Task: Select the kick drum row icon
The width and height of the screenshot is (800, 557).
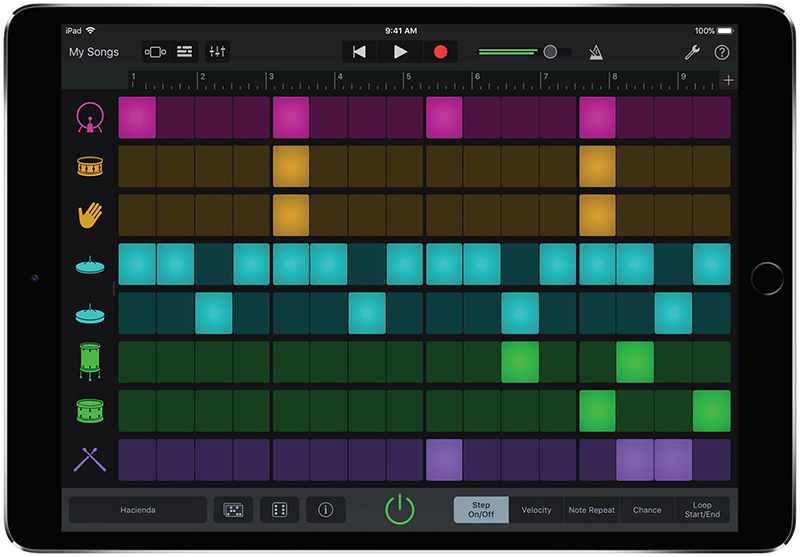Action: pos(90,117)
